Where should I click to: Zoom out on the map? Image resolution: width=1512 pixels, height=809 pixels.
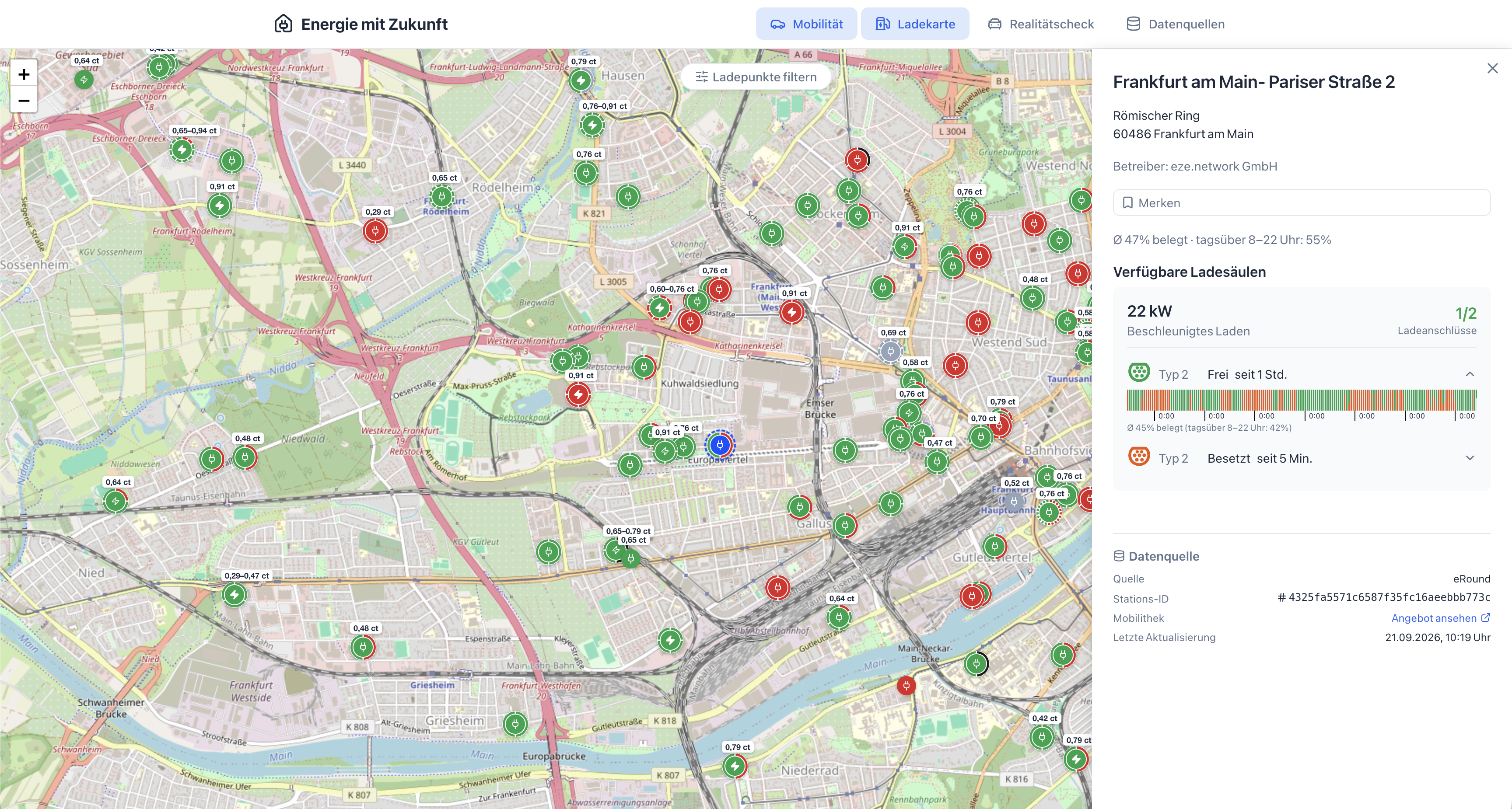(24, 100)
